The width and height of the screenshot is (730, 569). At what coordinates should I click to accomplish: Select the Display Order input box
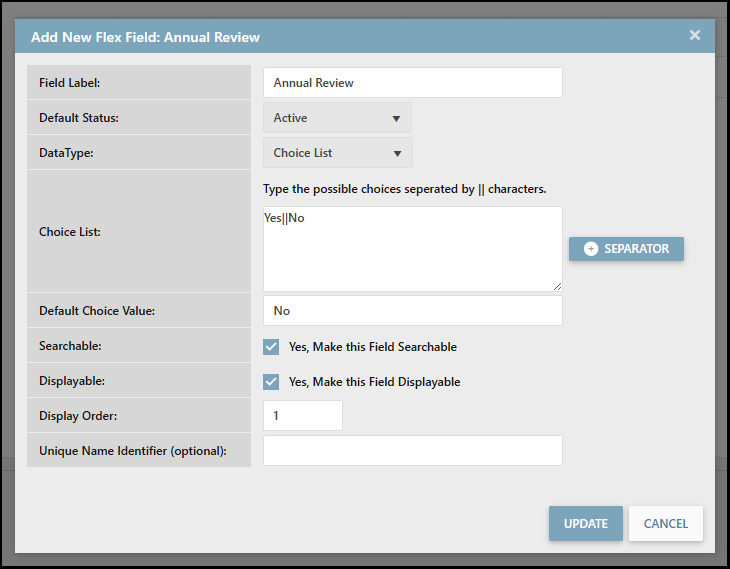point(302,416)
